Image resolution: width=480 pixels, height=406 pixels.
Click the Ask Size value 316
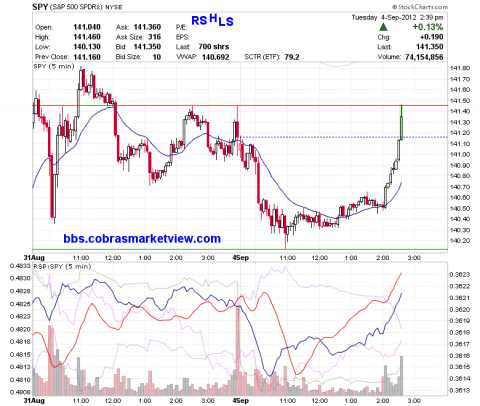click(x=154, y=37)
